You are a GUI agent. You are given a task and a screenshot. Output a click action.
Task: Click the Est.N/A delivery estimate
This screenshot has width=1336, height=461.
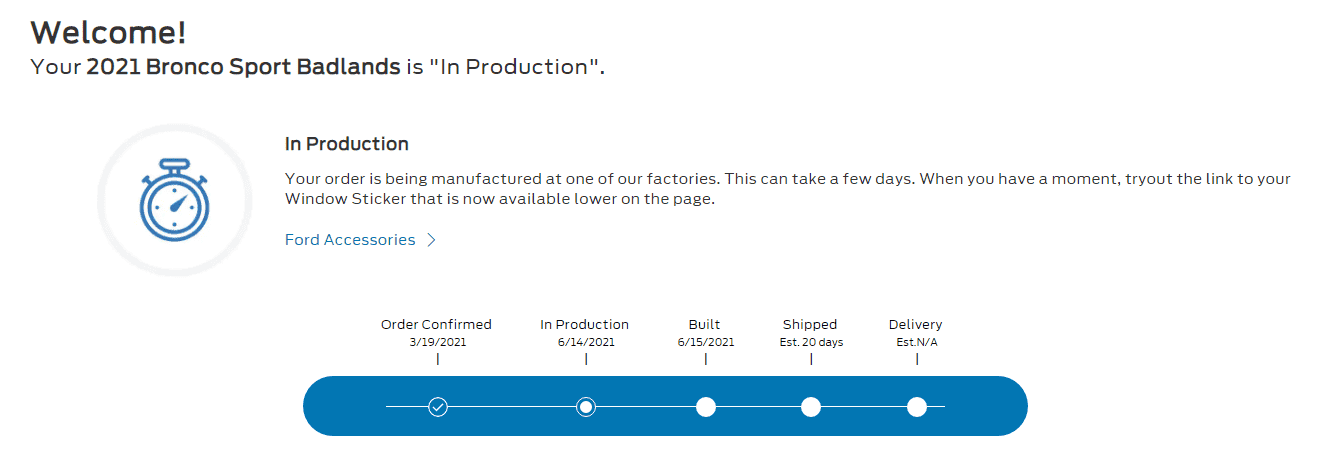(x=917, y=342)
